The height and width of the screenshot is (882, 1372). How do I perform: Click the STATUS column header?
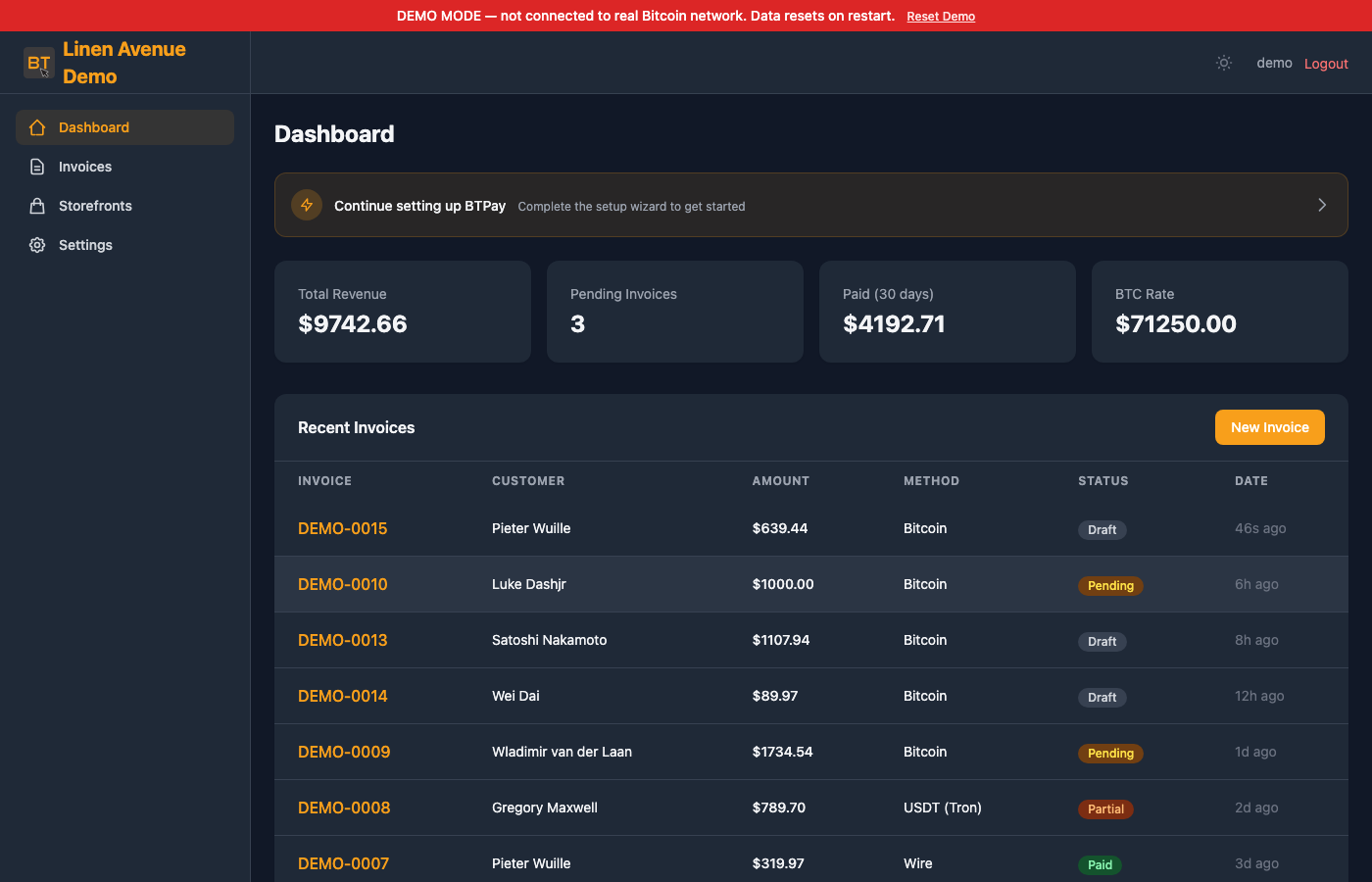[1103, 481]
